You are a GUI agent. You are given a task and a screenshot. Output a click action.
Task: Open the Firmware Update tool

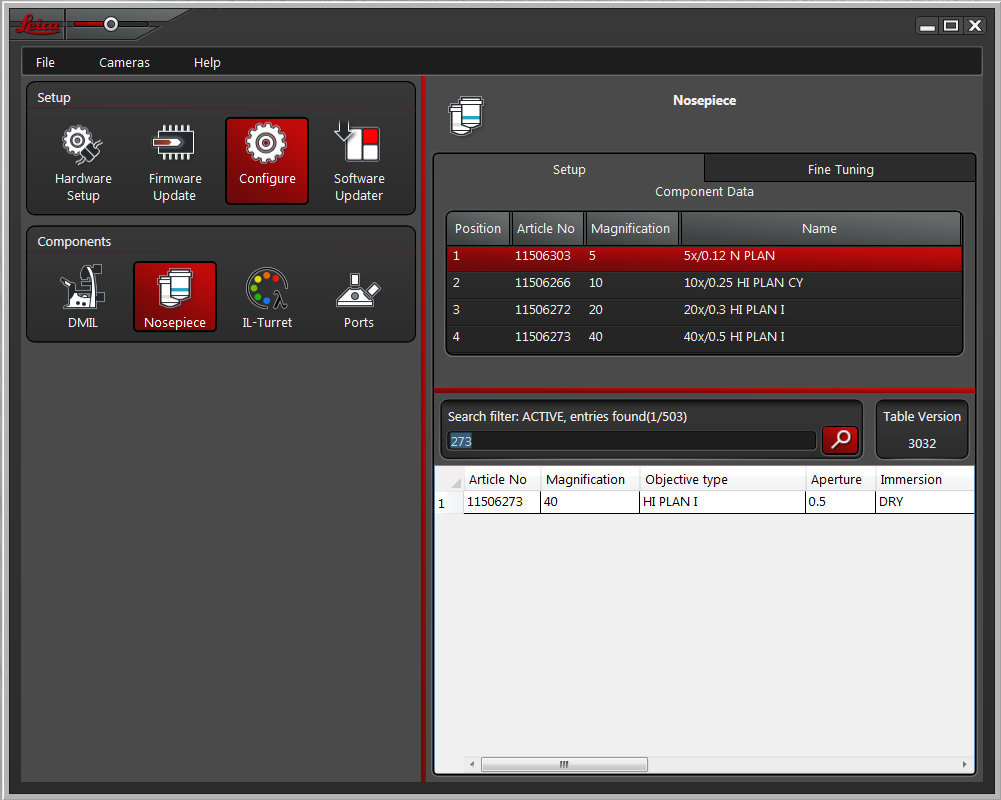tap(174, 162)
